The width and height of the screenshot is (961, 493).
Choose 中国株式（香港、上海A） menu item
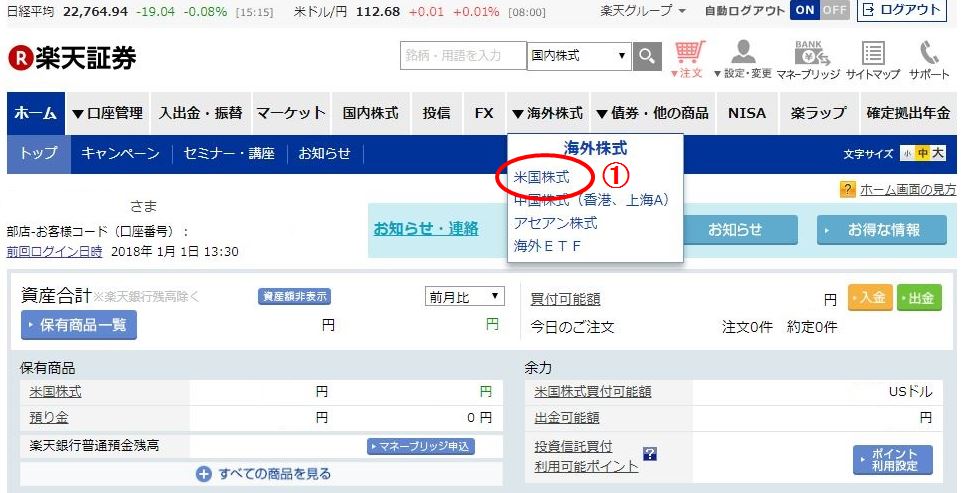(591, 200)
